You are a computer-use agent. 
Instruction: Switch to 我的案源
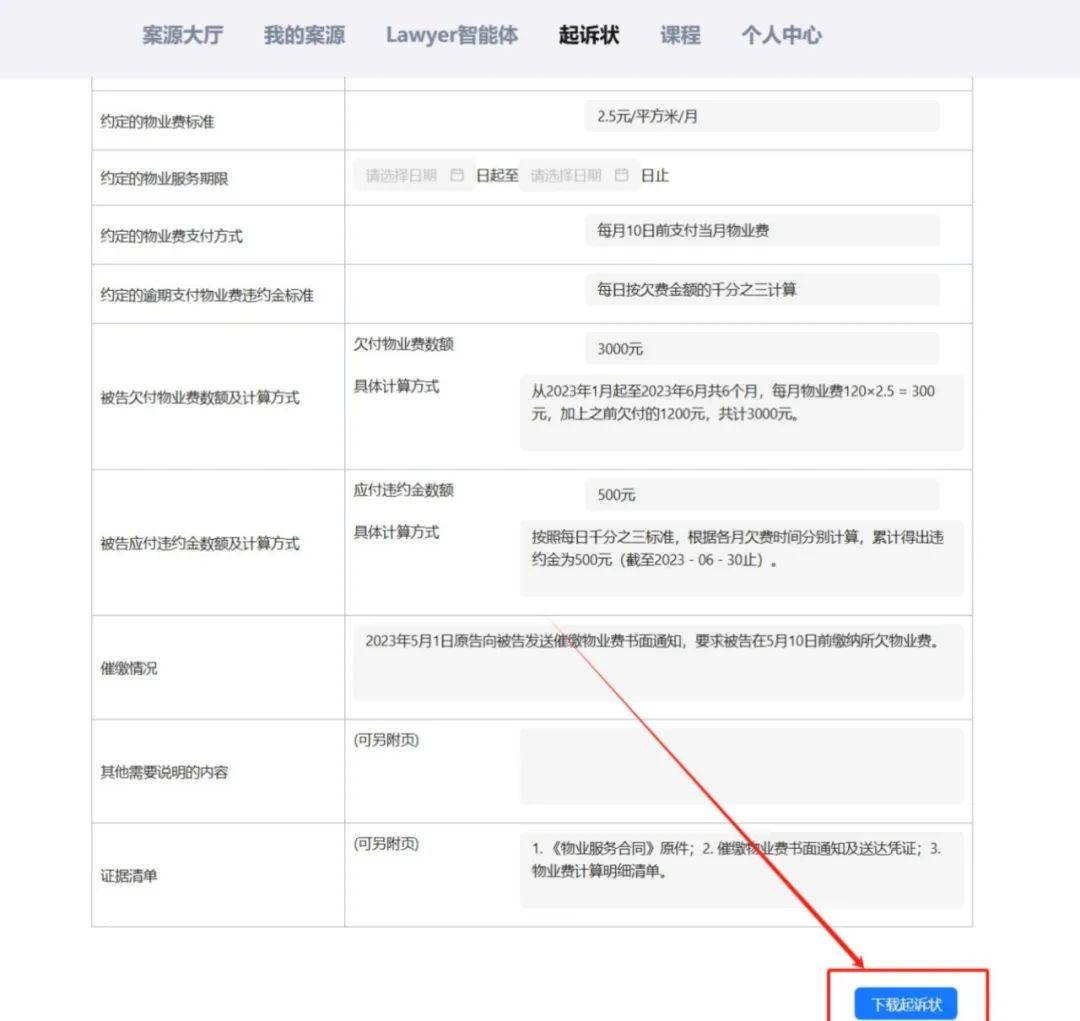pos(303,35)
